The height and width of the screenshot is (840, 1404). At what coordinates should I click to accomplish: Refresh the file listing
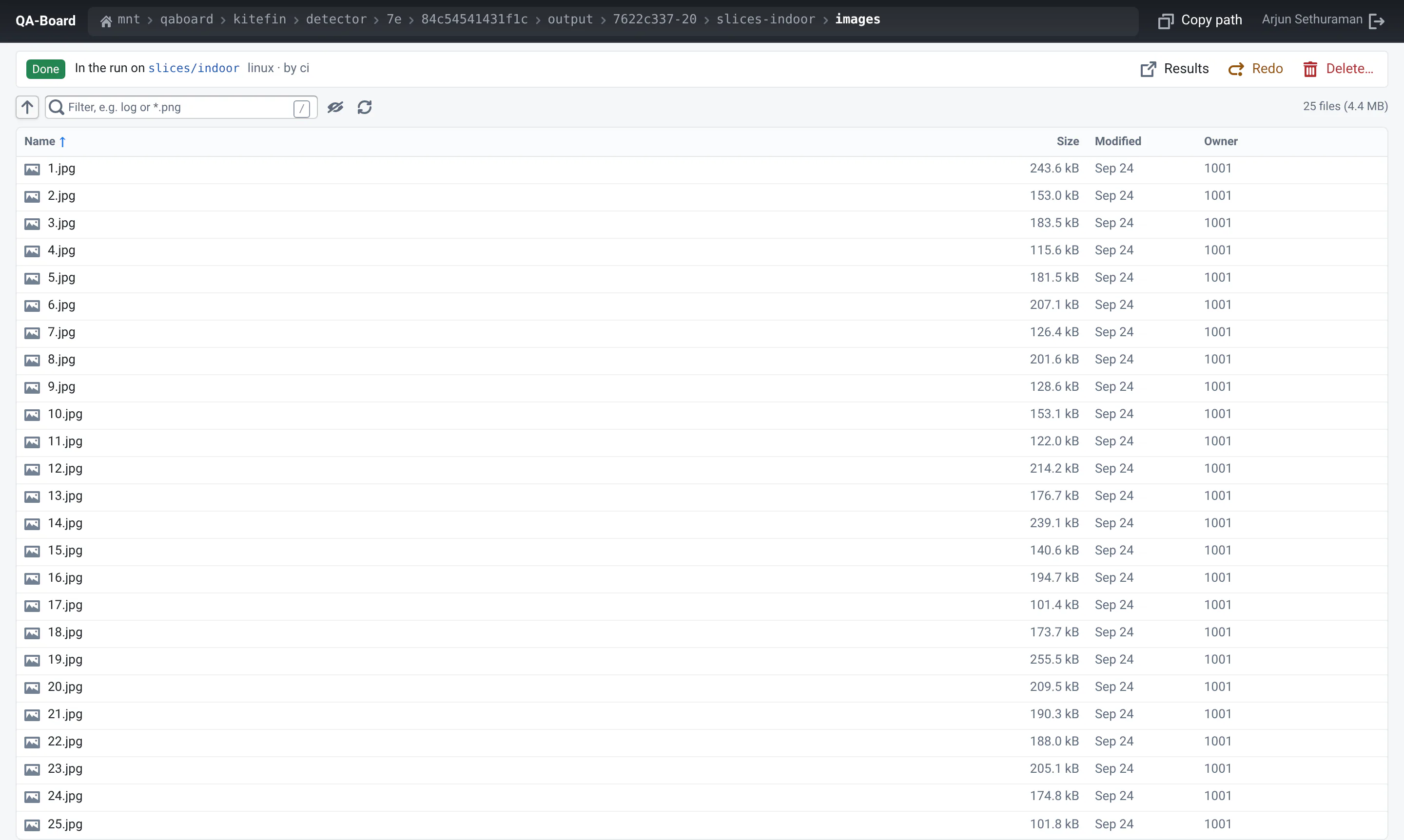coord(365,107)
